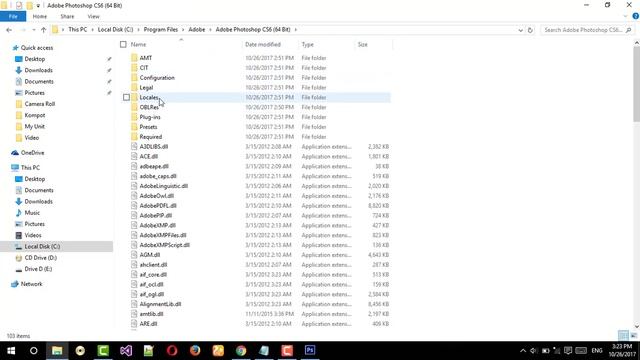Open the volume icon in system tray
The width and height of the screenshot is (640, 360).
click(534, 351)
